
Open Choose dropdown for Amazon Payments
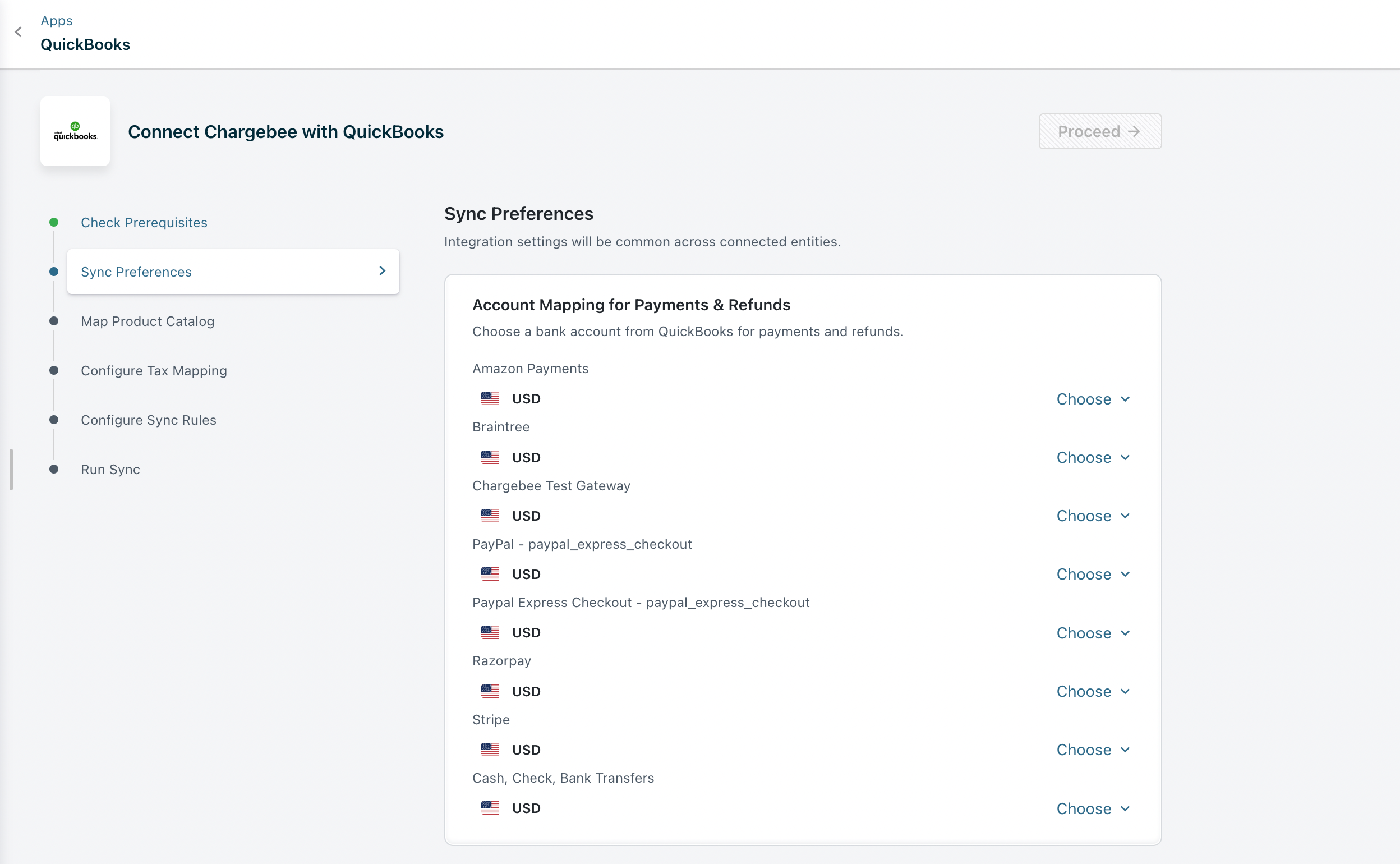[x=1092, y=399]
